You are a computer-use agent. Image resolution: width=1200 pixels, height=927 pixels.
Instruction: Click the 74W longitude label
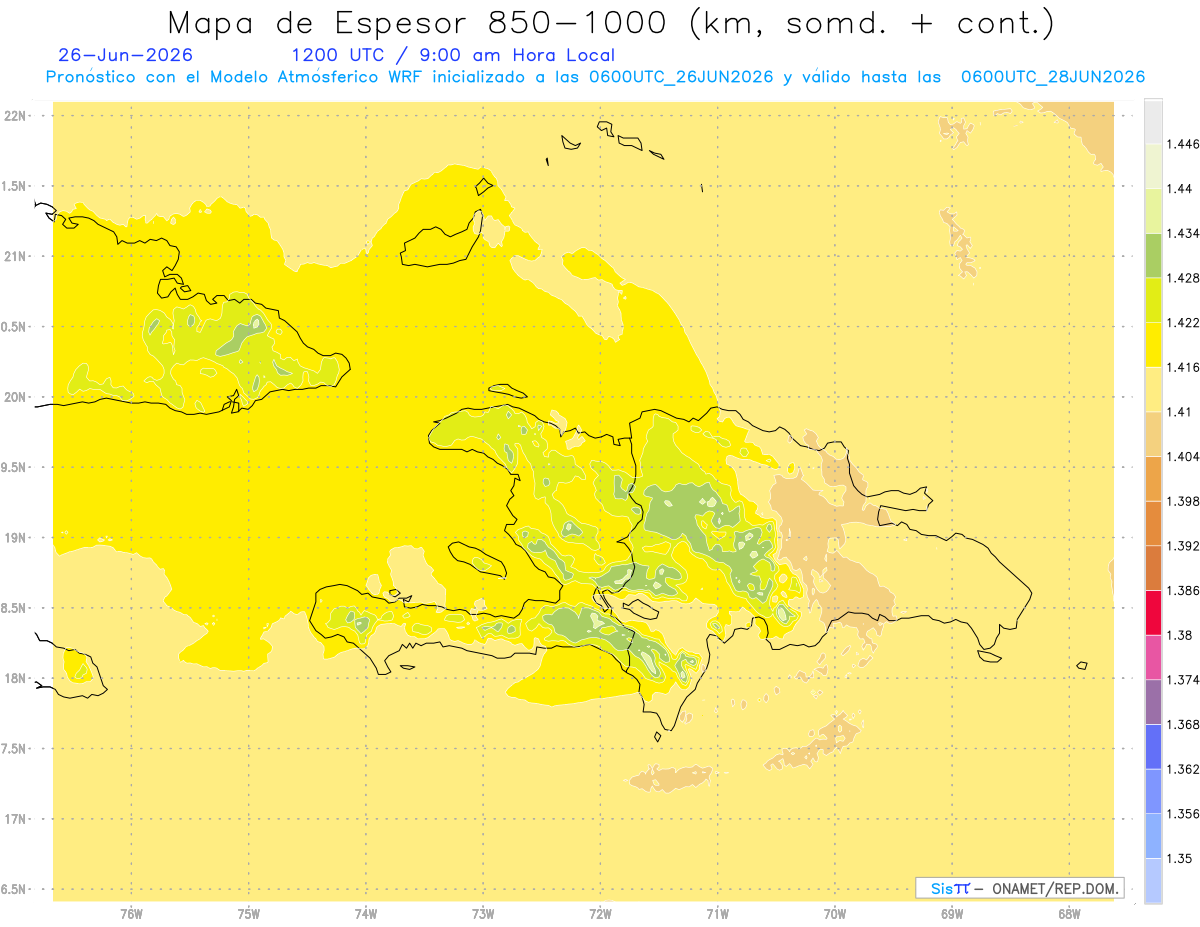366,914
